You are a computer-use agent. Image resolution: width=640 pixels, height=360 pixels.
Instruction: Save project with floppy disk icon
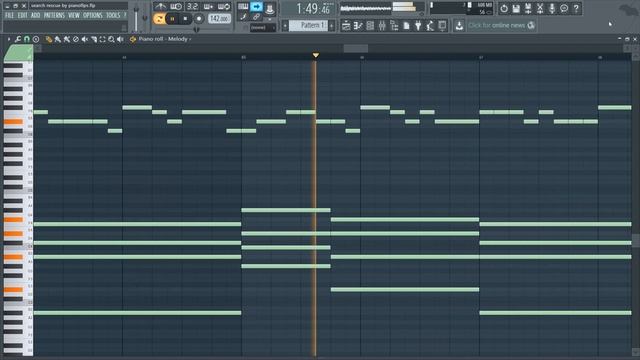[516, 9]
